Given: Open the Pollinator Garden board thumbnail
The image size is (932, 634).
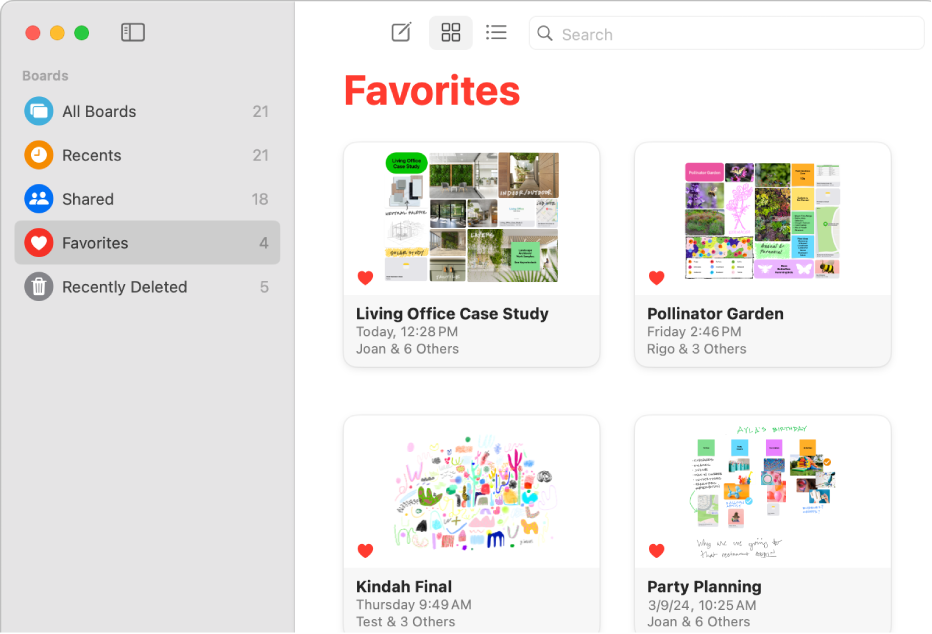Looking at the screenshot, I should click(762, 220).
